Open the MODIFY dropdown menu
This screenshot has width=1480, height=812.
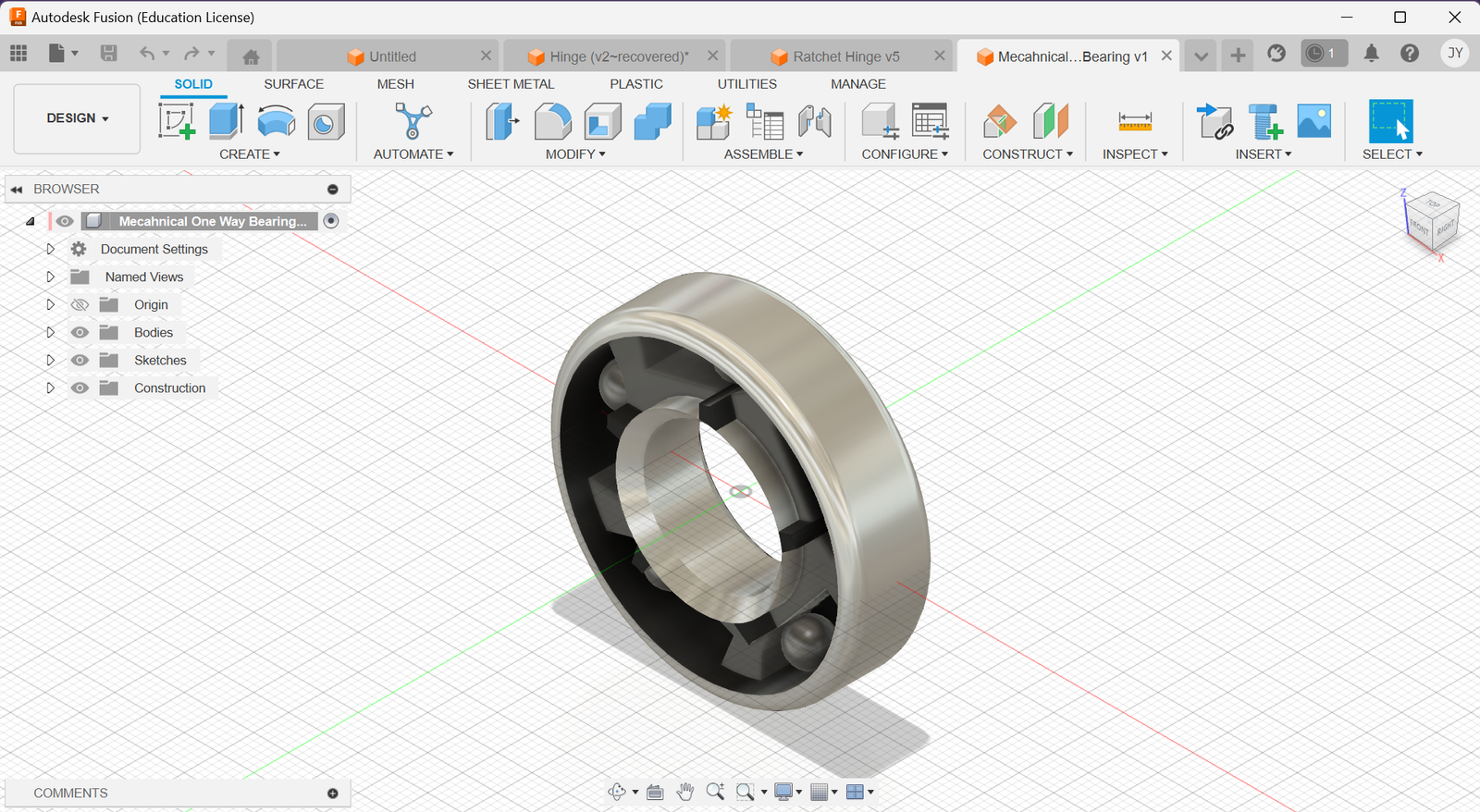click(x=574, y=154)
